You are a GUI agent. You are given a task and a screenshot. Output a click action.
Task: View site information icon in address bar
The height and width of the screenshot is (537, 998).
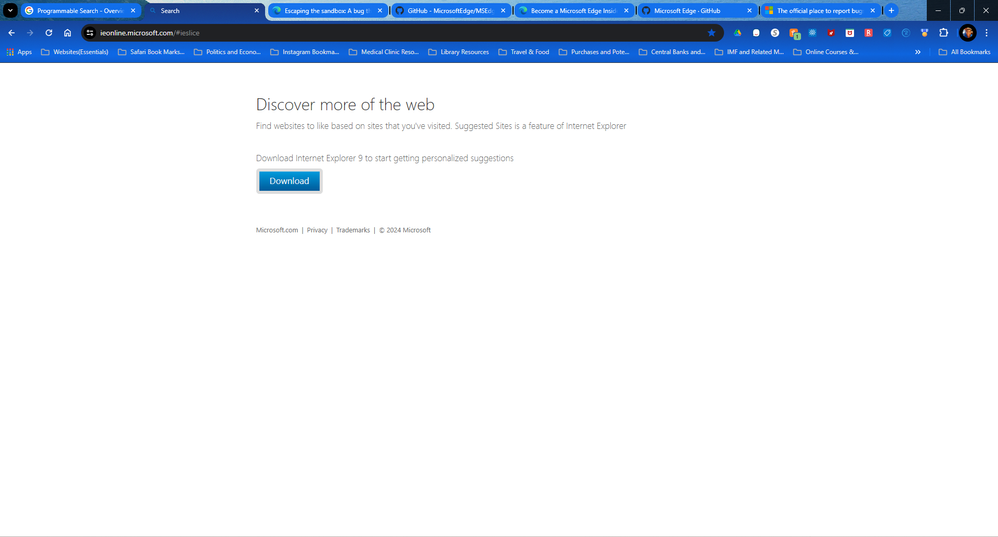[90, 32]
